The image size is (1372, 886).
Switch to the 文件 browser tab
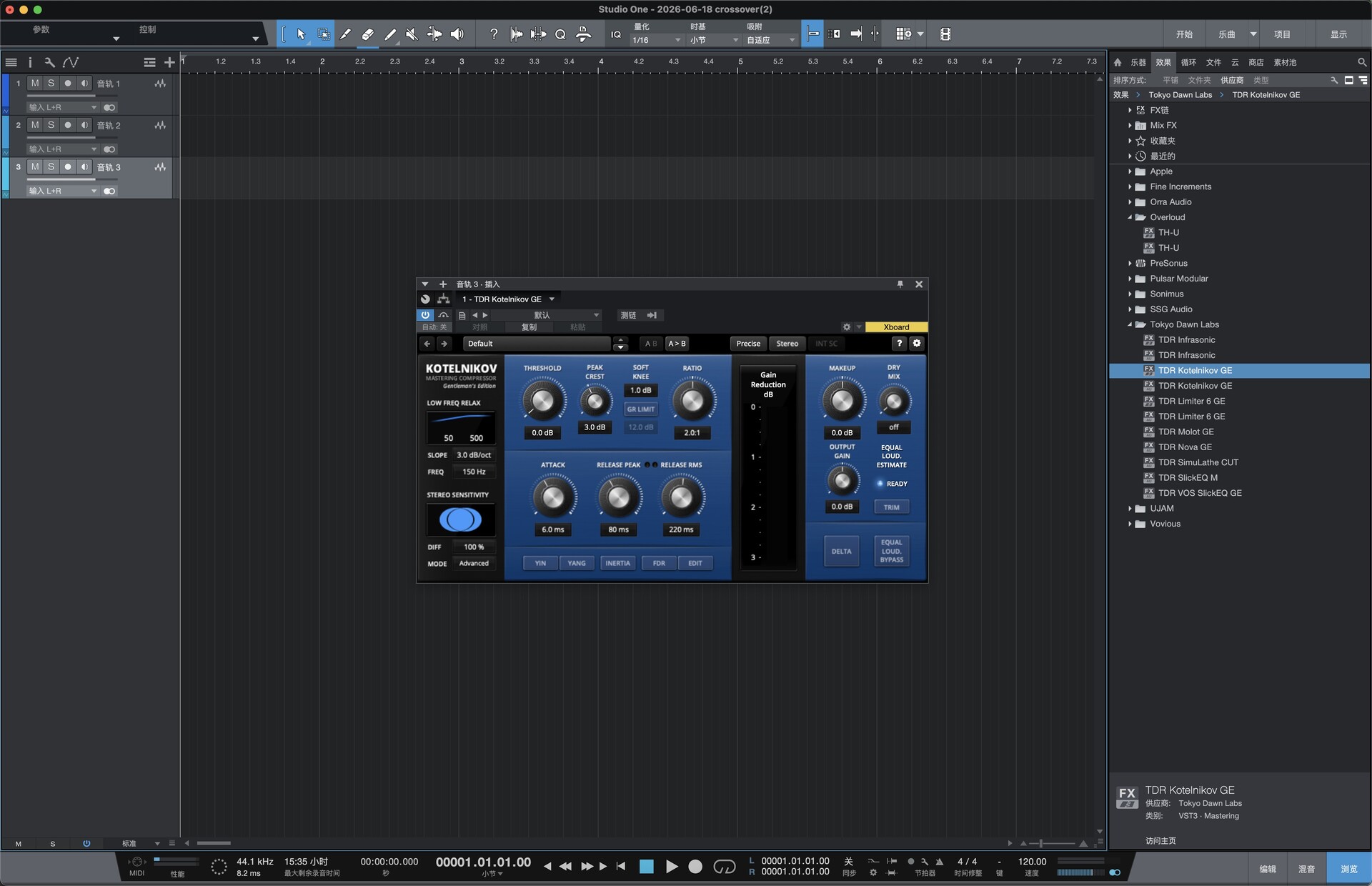point(1213,63)
